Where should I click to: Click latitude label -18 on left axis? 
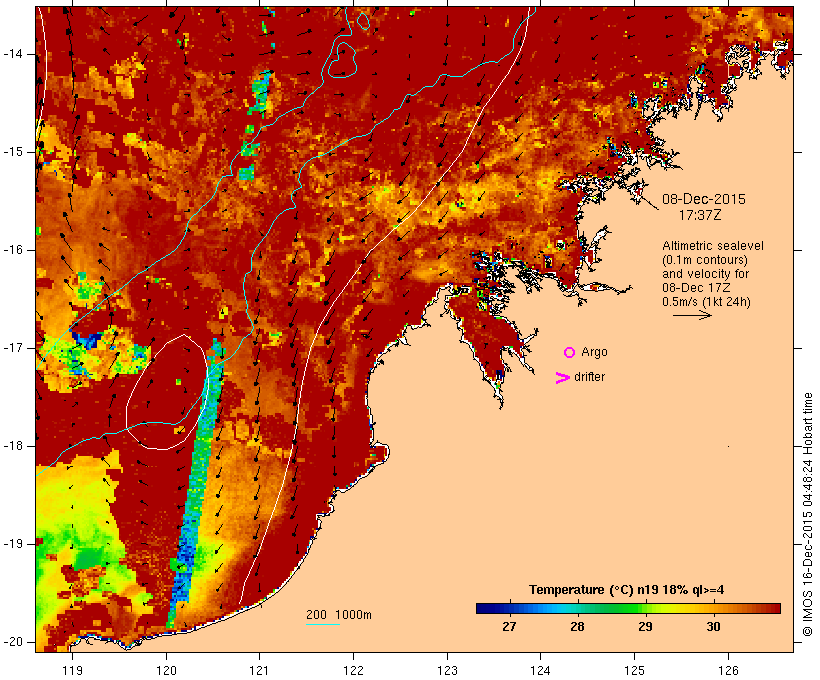click(x=13, y=446)
